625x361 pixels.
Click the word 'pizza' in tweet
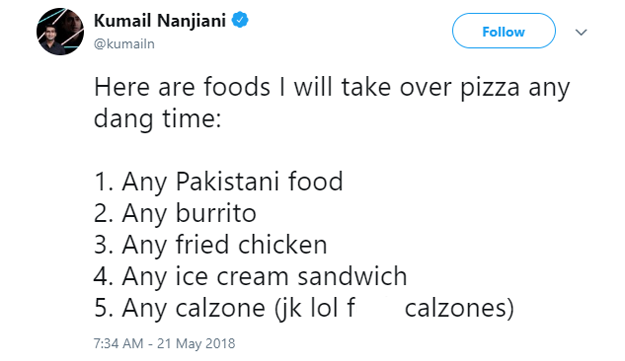(490, 88)
